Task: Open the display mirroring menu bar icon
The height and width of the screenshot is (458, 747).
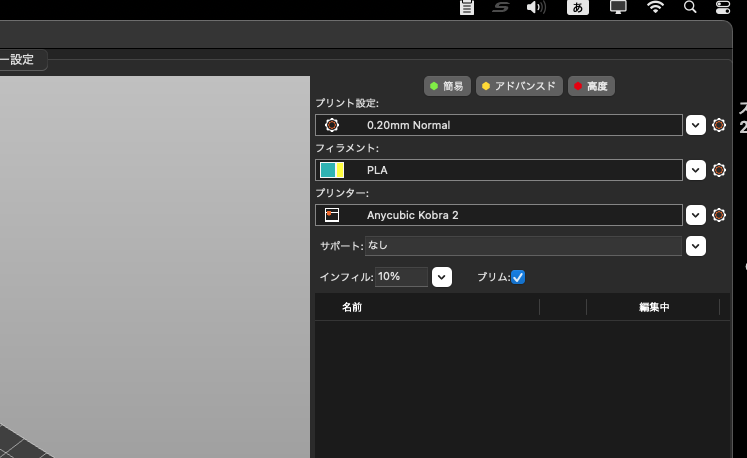Action: tap(618, 7)
